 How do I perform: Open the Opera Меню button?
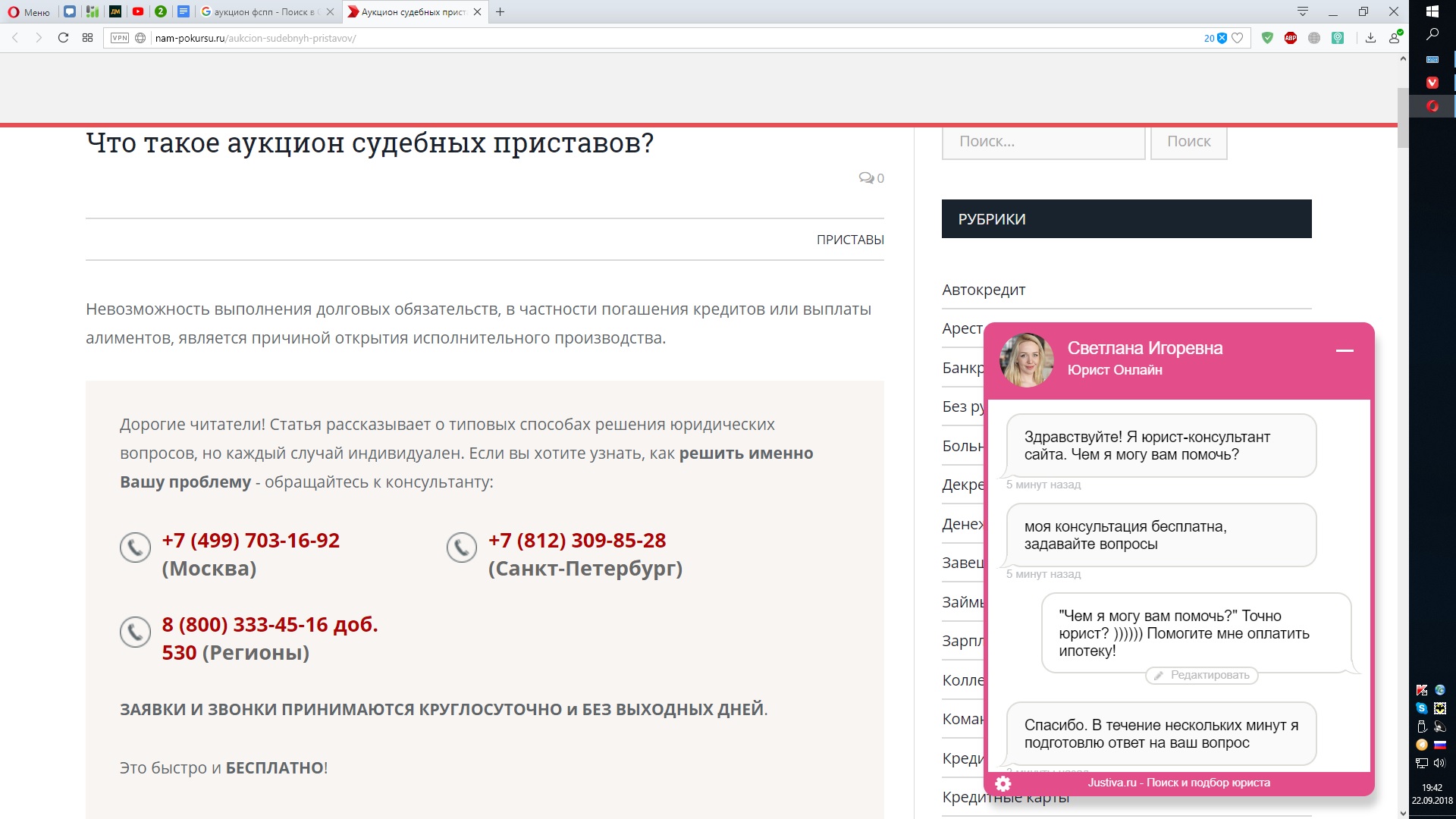click(29, 11)
